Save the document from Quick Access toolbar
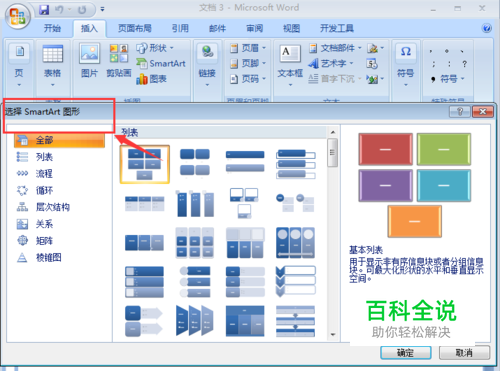The width and height of the screenshot is (500, 371). tap(44, 10)
